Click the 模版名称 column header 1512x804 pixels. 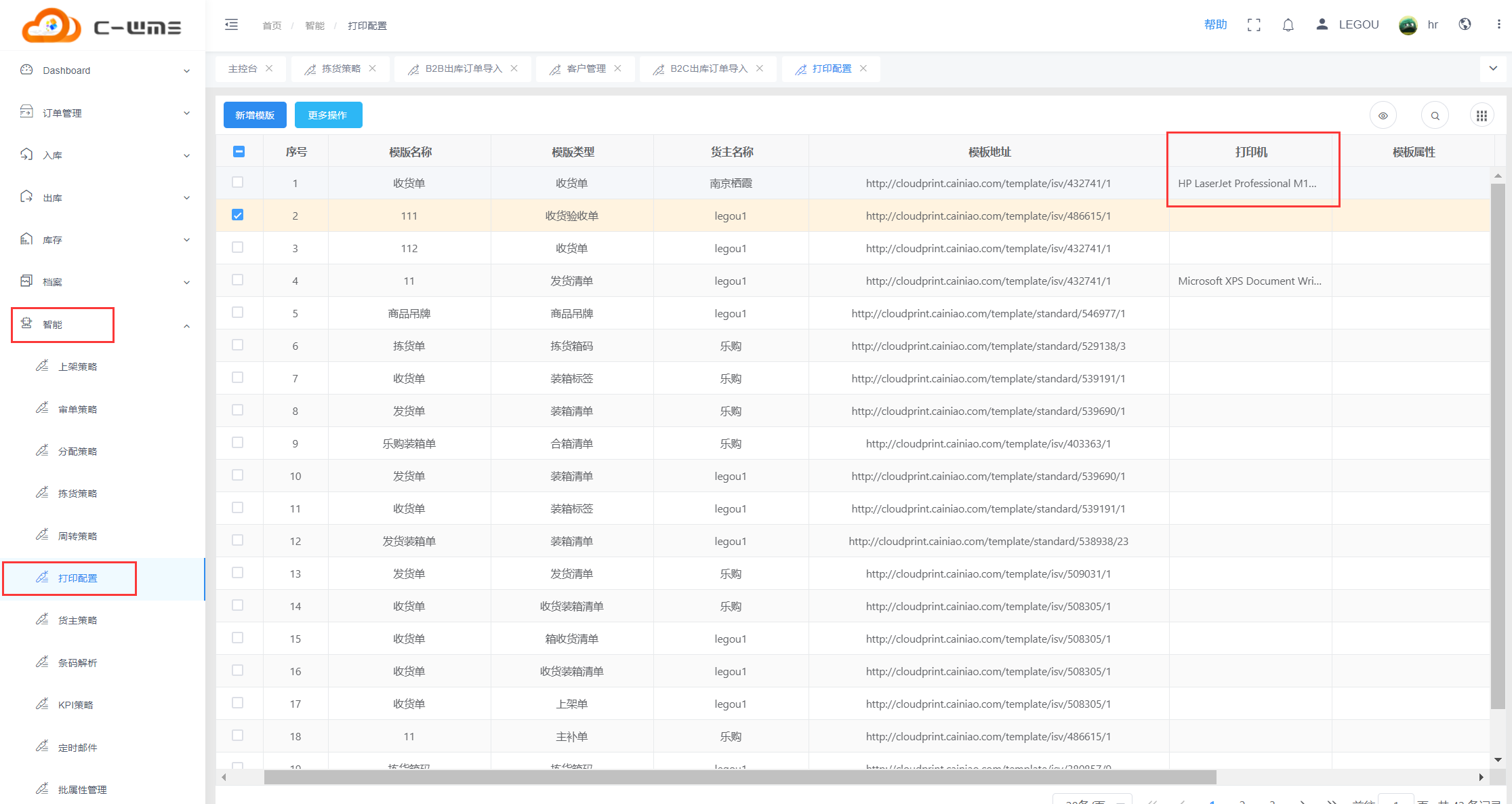(410, 152)
